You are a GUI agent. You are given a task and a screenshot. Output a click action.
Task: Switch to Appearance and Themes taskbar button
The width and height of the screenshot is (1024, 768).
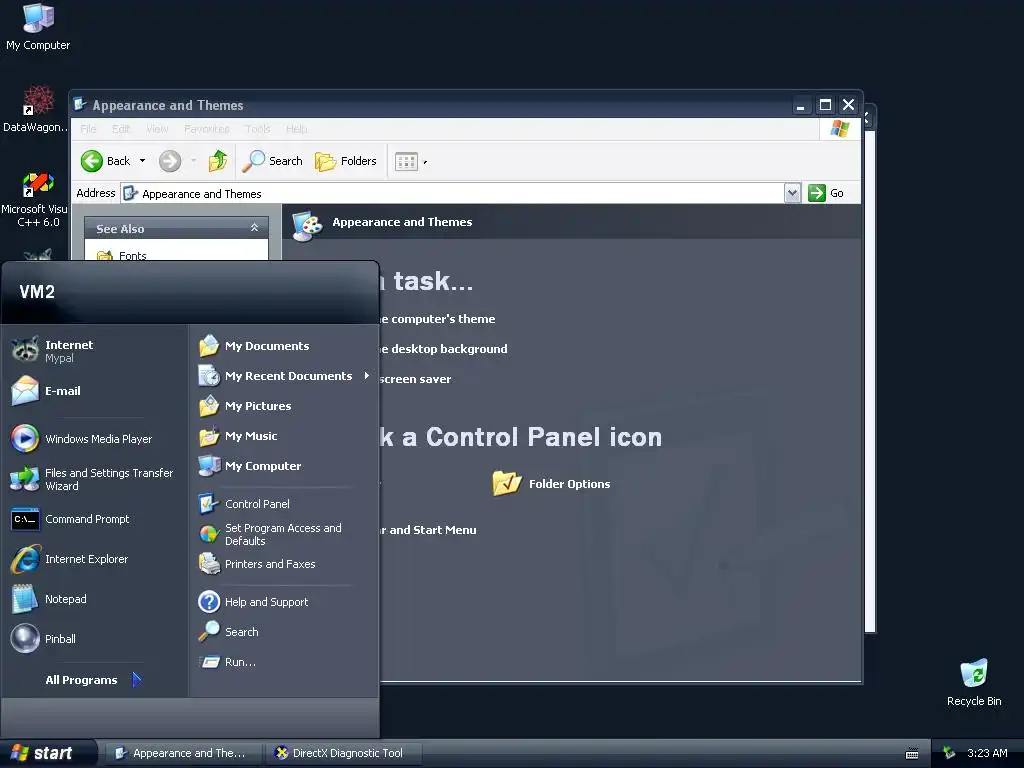(x=182, y=753)
